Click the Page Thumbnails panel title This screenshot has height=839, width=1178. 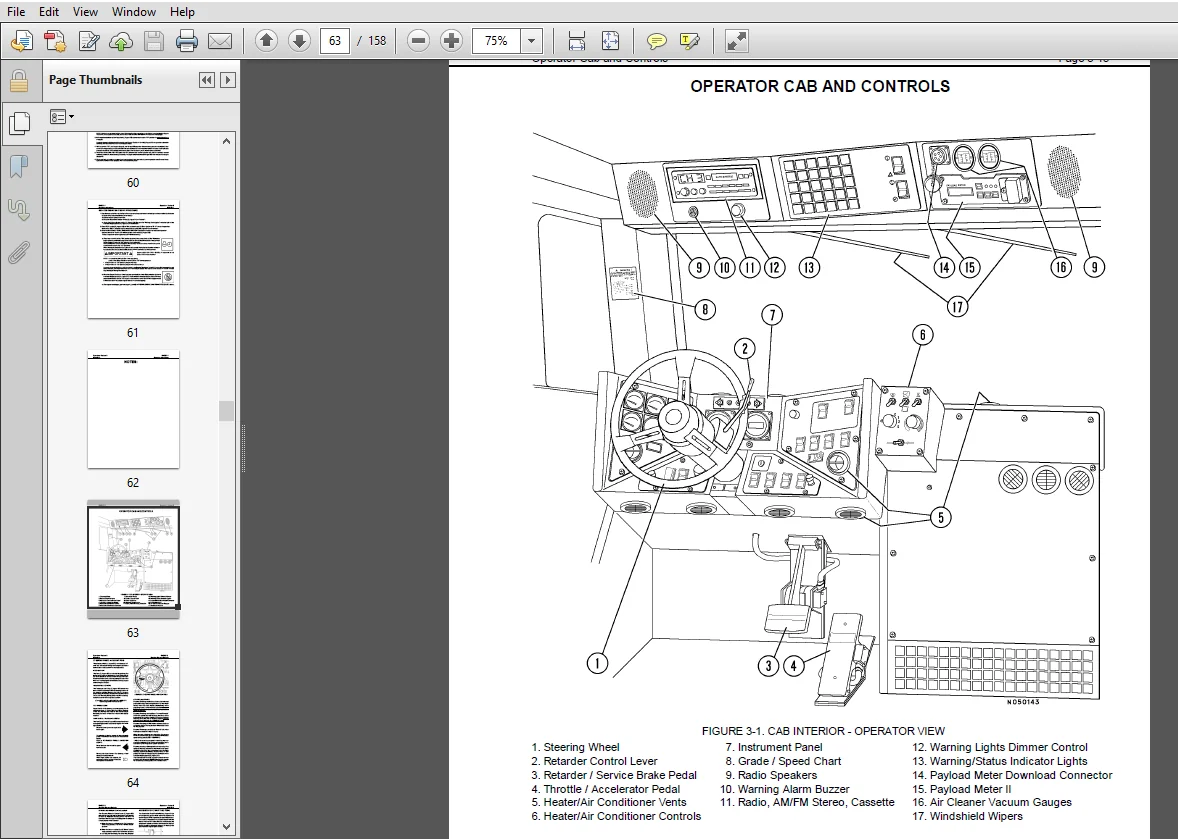click(x=95, y=80)
